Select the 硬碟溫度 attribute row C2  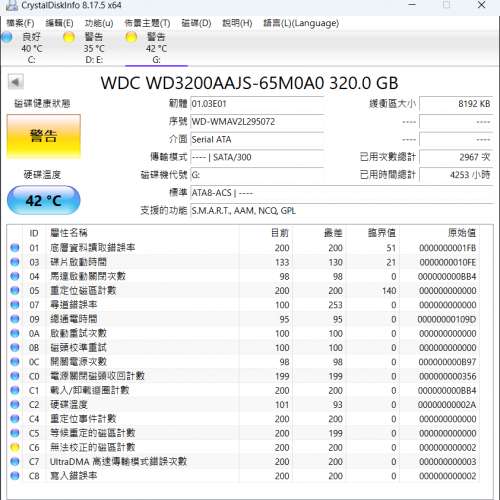tap(243, 405)
